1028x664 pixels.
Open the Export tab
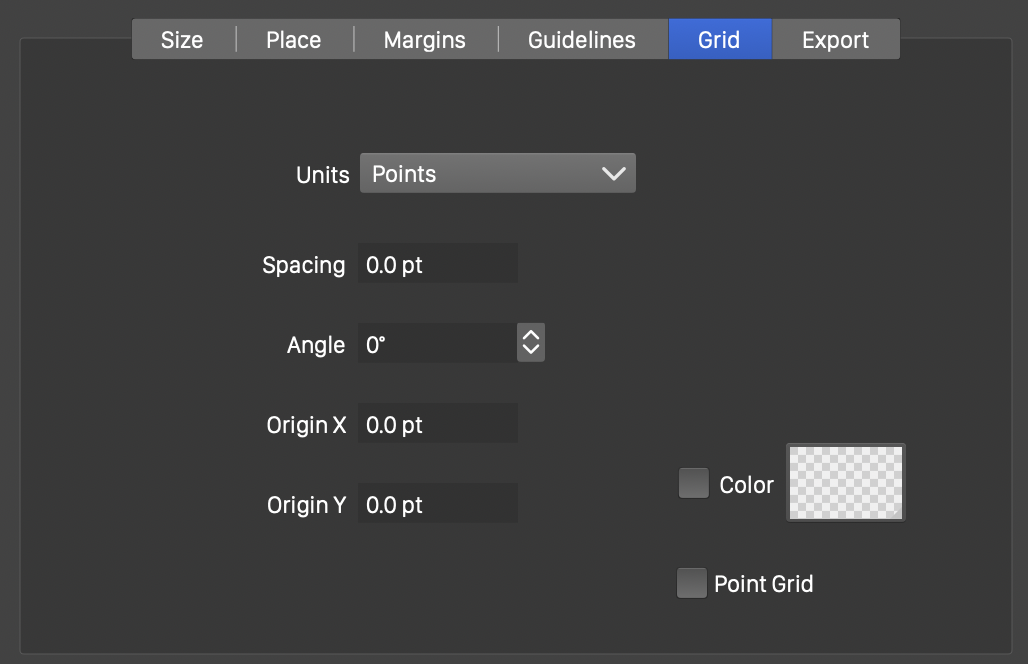(x=835, y=40)
